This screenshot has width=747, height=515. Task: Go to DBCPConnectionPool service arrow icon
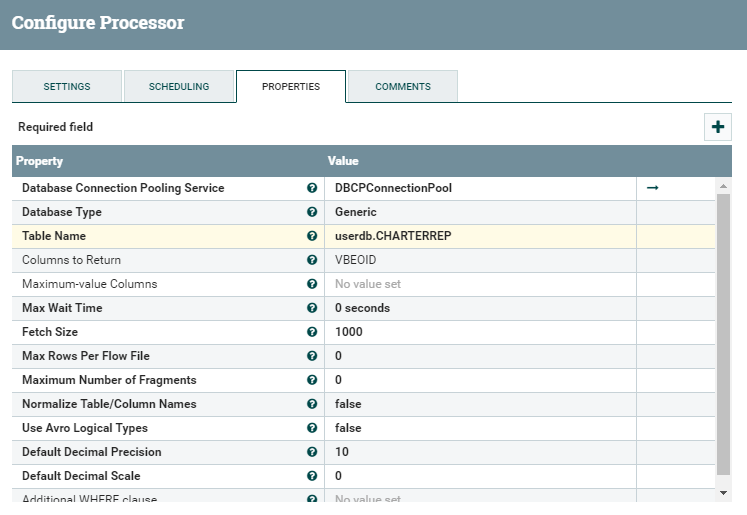click(652, 188)
